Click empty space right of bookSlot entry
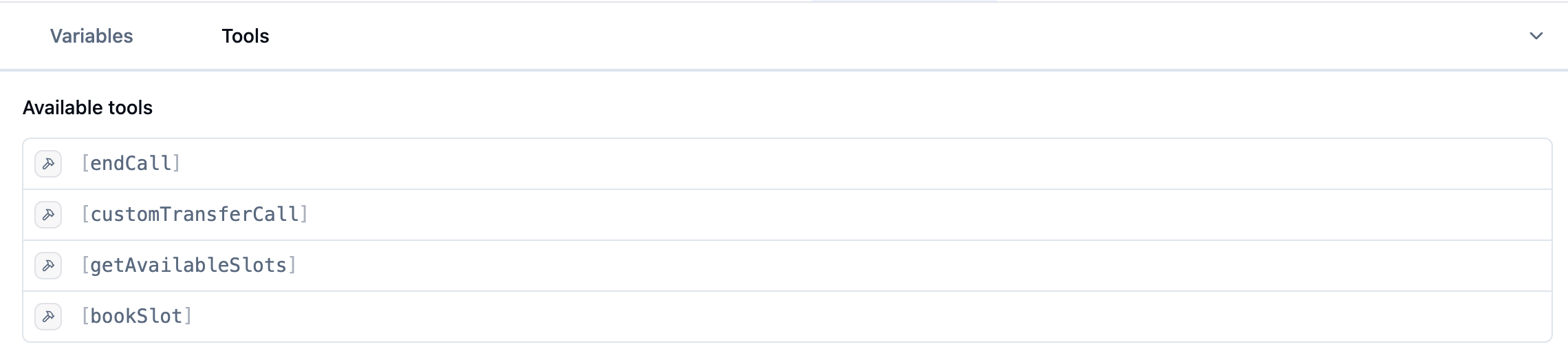 (x=872, y=317)
